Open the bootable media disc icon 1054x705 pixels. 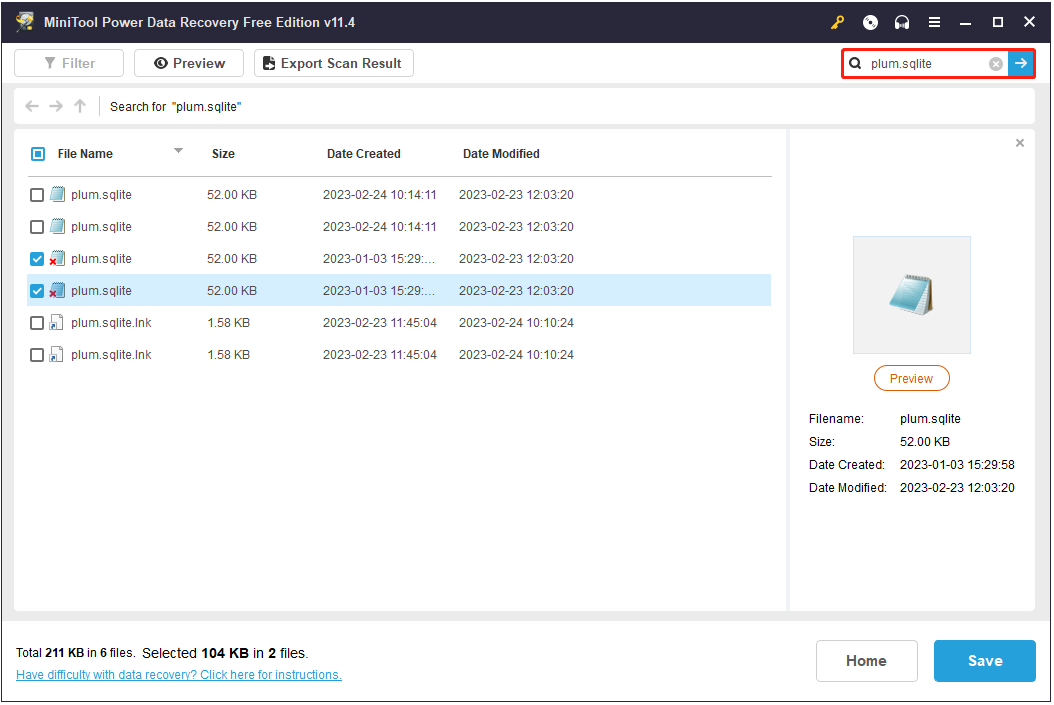[x=870, y=22]
